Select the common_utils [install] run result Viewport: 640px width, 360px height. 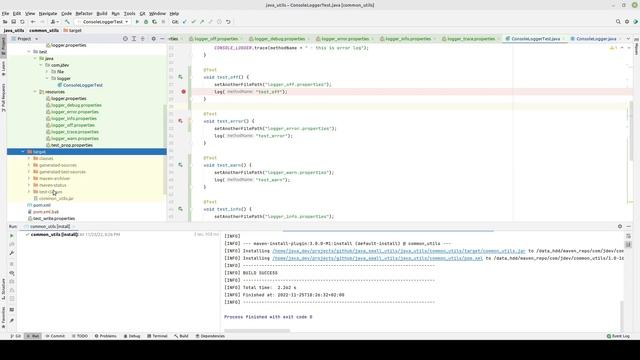(54, 235)
